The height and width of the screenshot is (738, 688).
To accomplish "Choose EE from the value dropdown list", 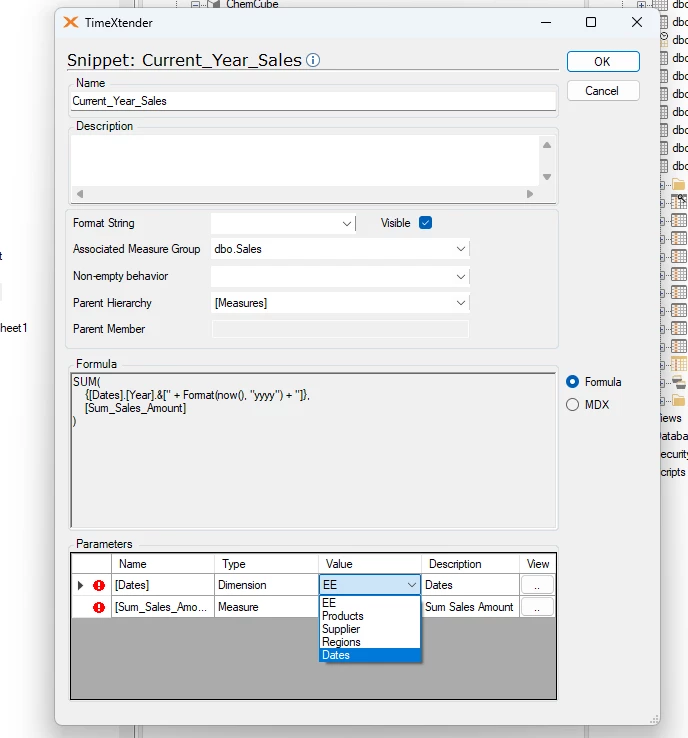I will coord(369,603).
